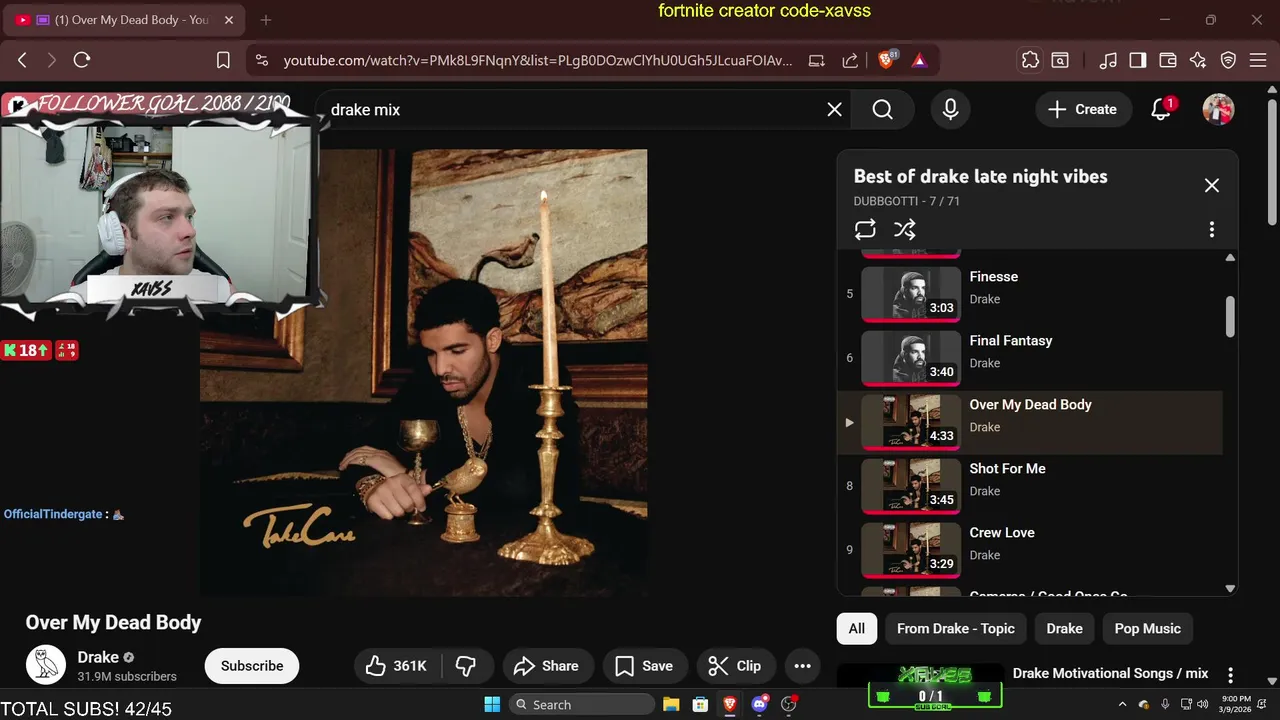Open more actions three-dot button
Screen dimensions: 1280x720
tap(802, 666)
